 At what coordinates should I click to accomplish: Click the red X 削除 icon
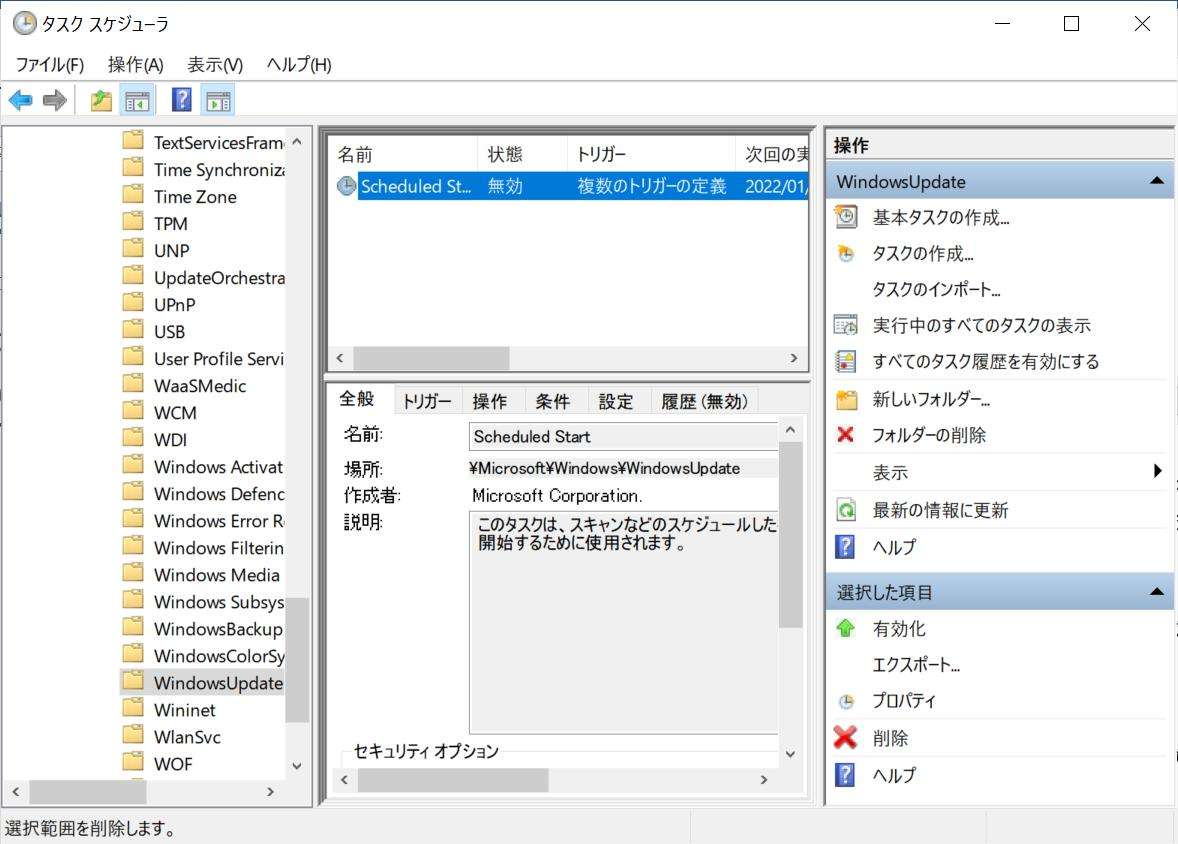[845, 737]
